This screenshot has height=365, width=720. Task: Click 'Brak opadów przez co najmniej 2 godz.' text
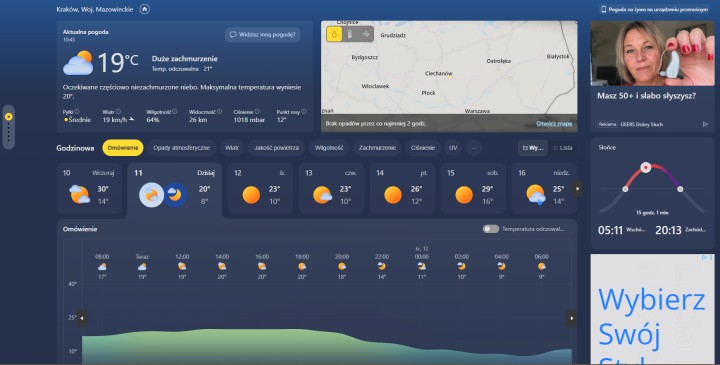click(x=376, y=124)
